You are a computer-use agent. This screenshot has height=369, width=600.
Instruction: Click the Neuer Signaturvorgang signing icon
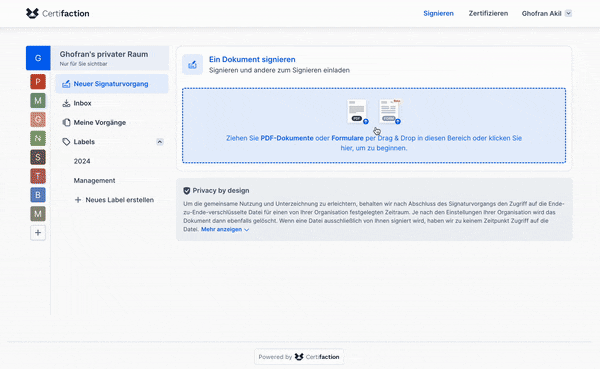(x=66, y=84)
